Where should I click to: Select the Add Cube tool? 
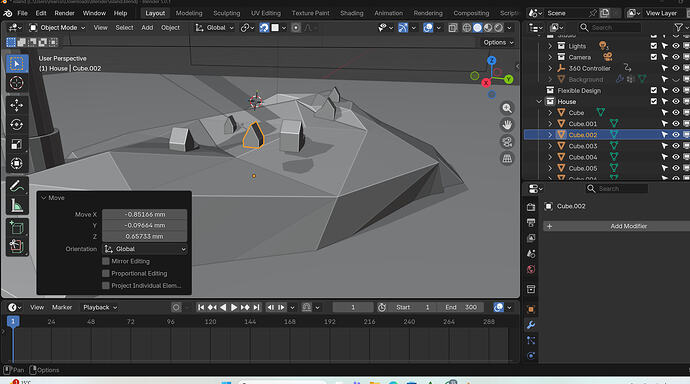coord(17,228)
